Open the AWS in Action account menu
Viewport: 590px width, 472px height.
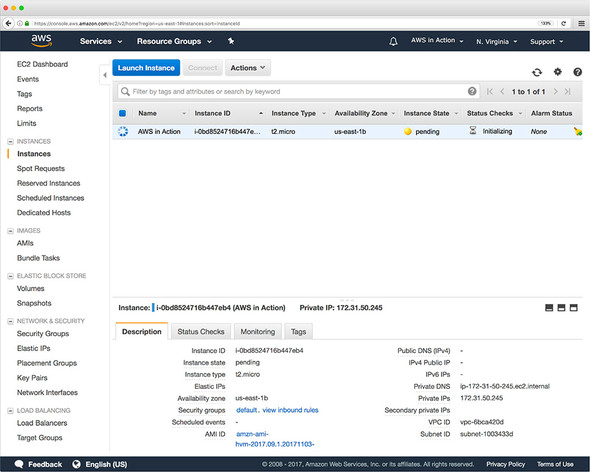click(x=437, y=40)
